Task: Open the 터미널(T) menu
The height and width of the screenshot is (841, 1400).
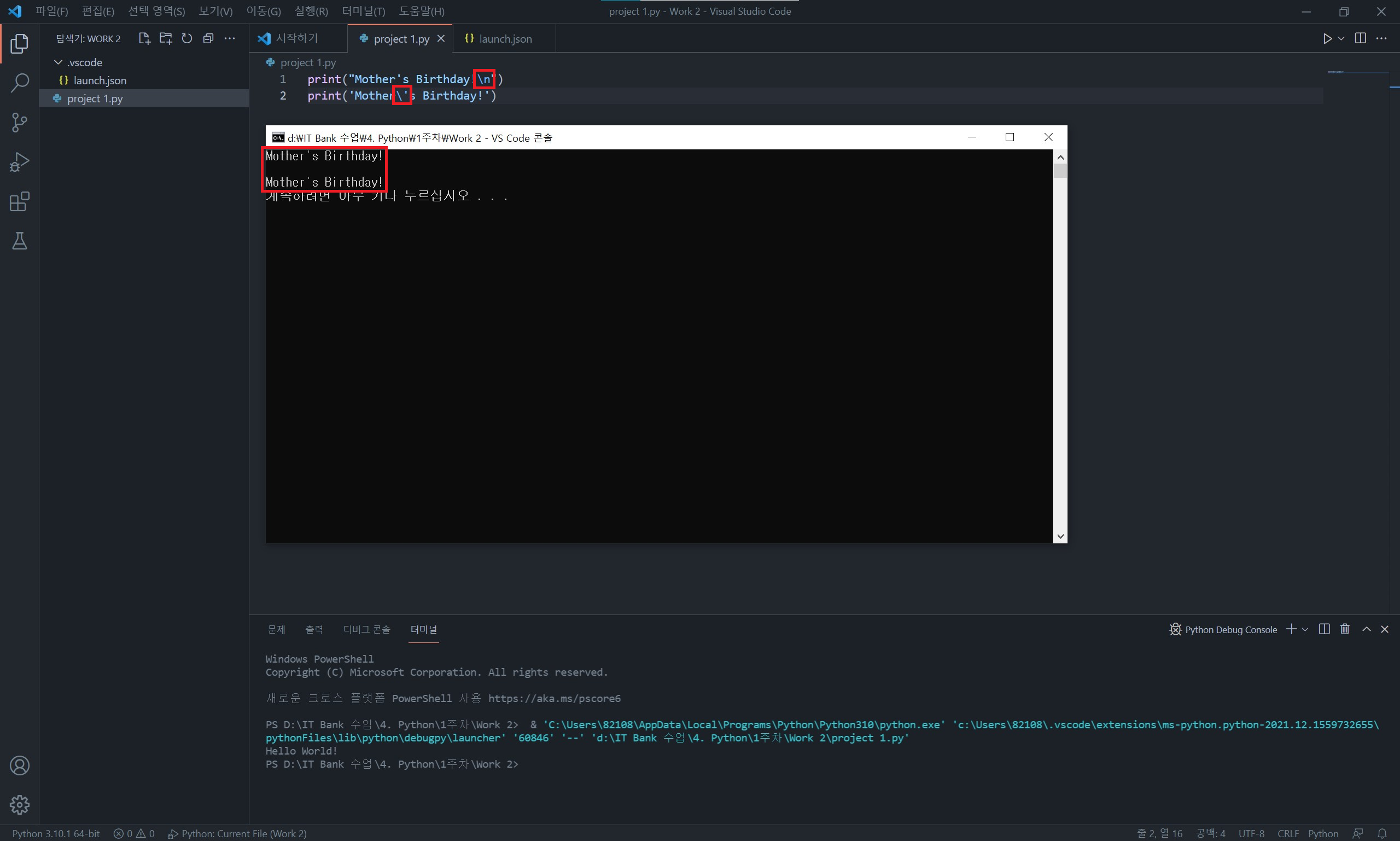Action: pos(363,11)
